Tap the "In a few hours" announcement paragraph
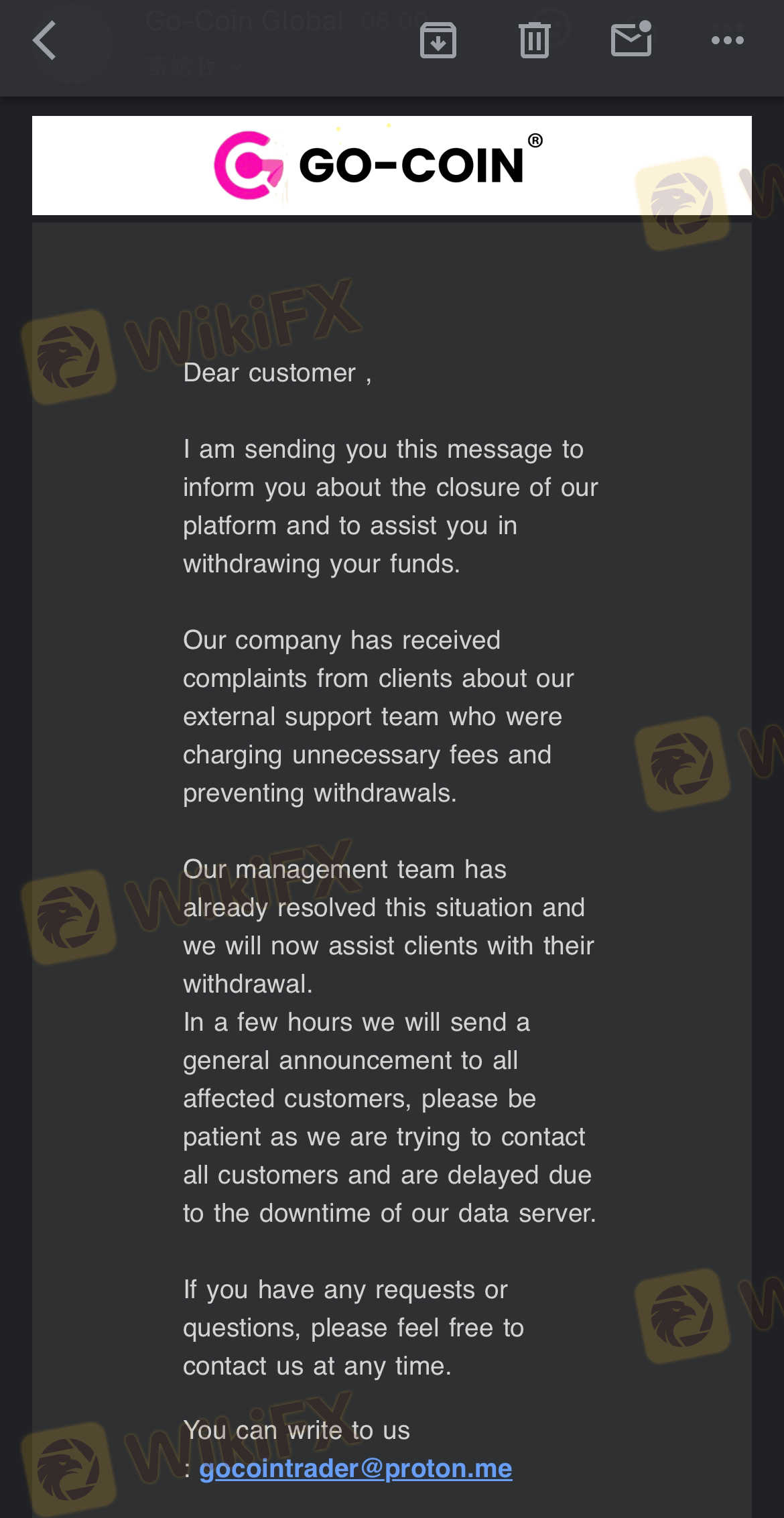This screenshot has width=784, height=1518. click(x=389, y=1117)
